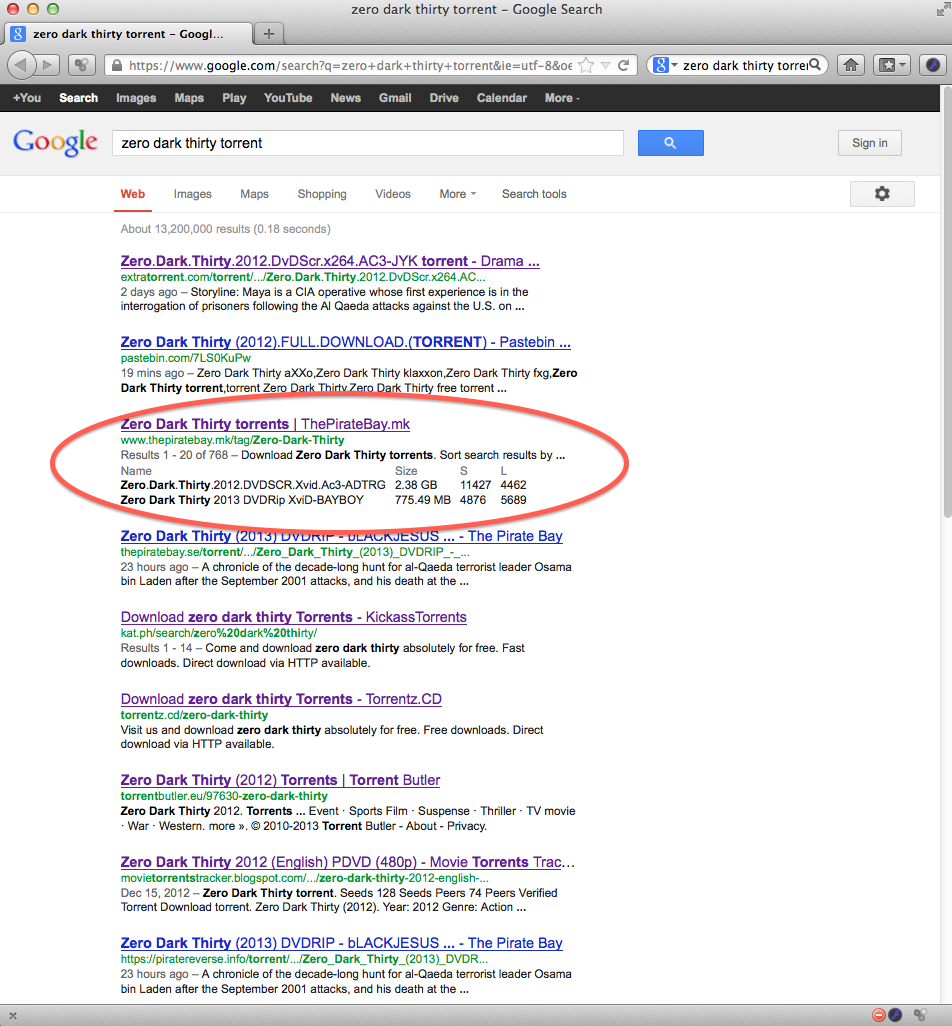Select the Videos search tab
The width and height of the screenshot is (952, 1026).
393,194
